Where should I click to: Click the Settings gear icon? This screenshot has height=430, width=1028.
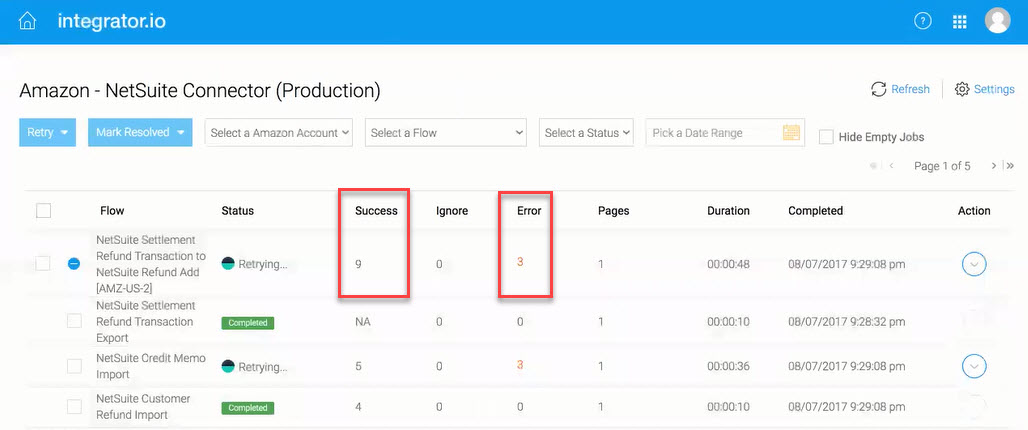[962, 90]
